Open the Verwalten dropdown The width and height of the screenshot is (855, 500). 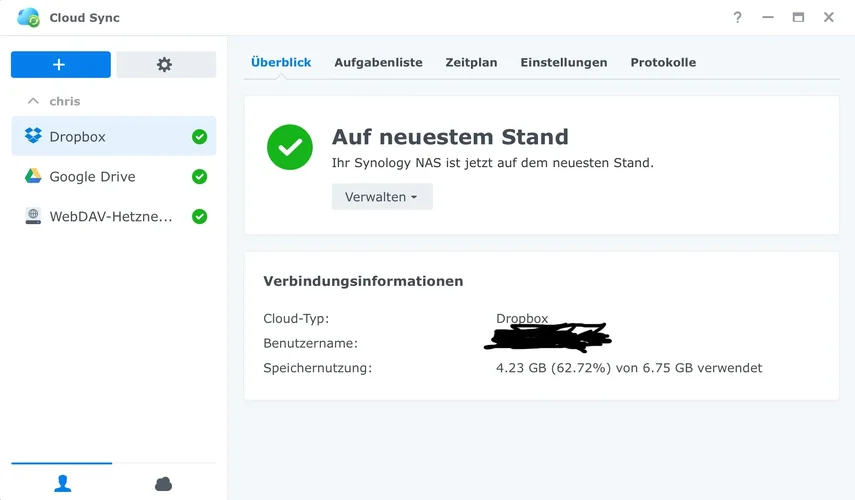381,197
